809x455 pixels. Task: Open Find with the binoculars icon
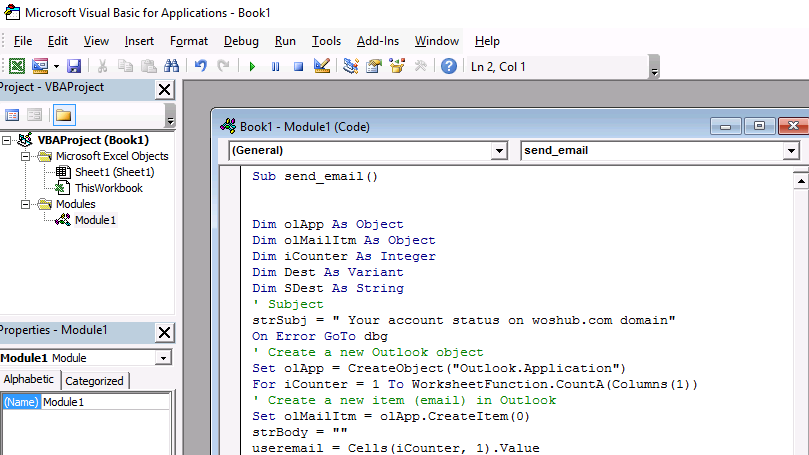(171, 66)
